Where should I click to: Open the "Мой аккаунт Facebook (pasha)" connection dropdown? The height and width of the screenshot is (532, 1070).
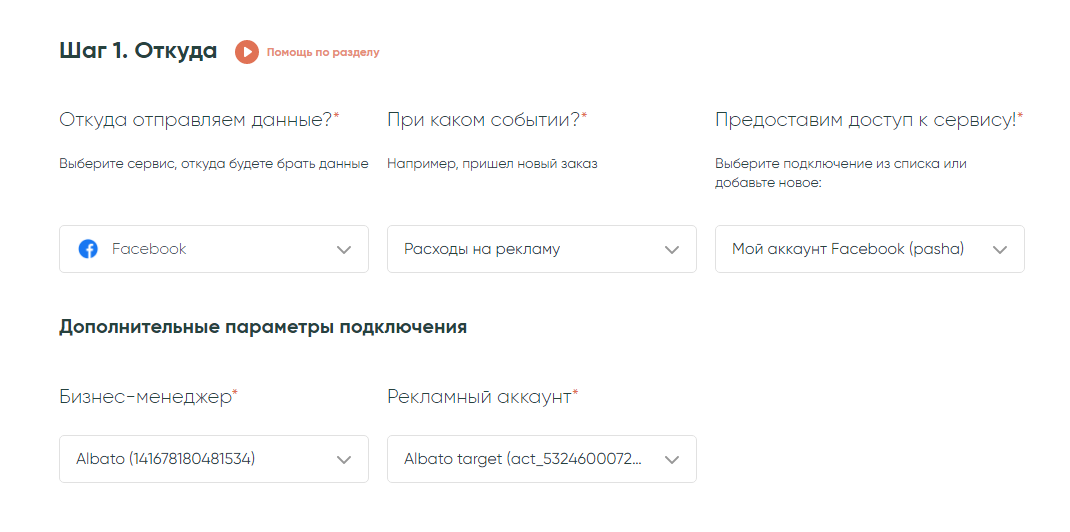pyautogui.click(x=850, y=249)
